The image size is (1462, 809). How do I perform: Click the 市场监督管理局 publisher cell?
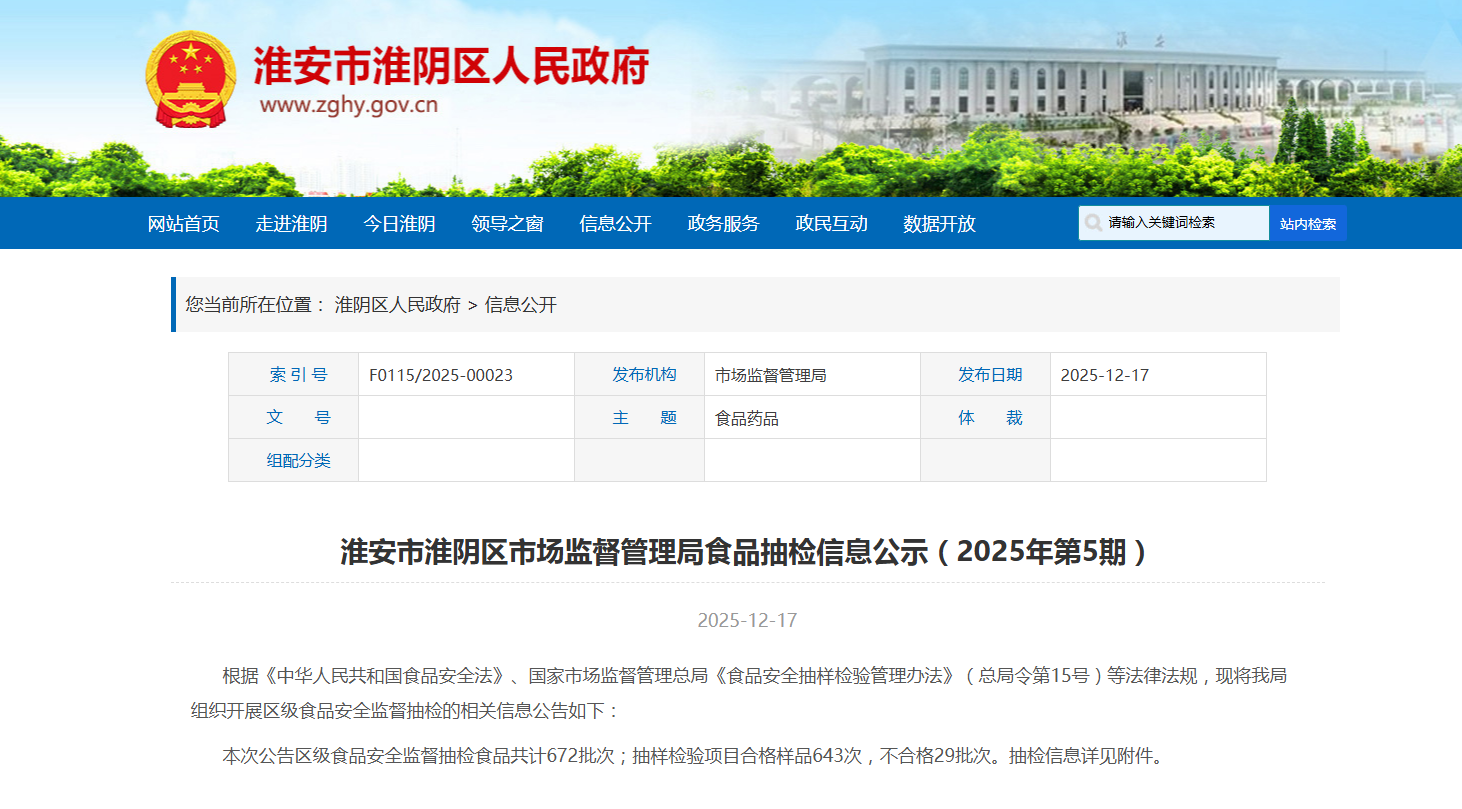(770, 375)
